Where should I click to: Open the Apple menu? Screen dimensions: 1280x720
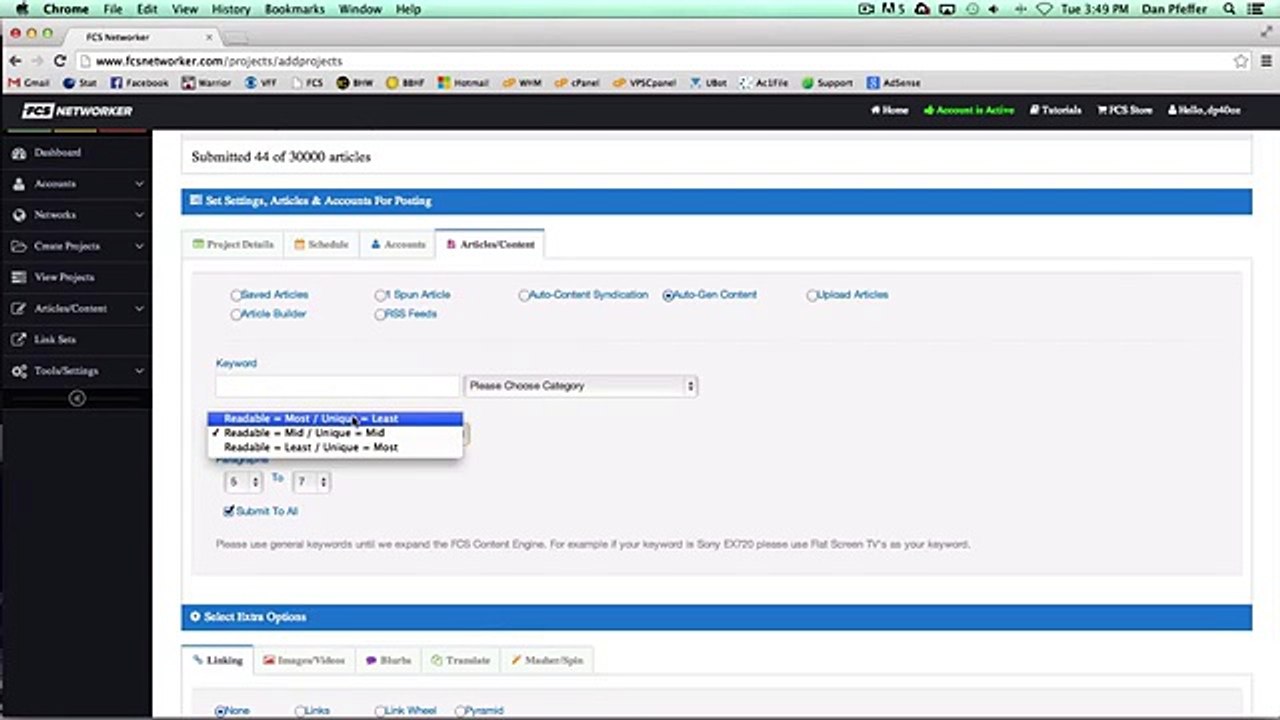pos(21,9)
